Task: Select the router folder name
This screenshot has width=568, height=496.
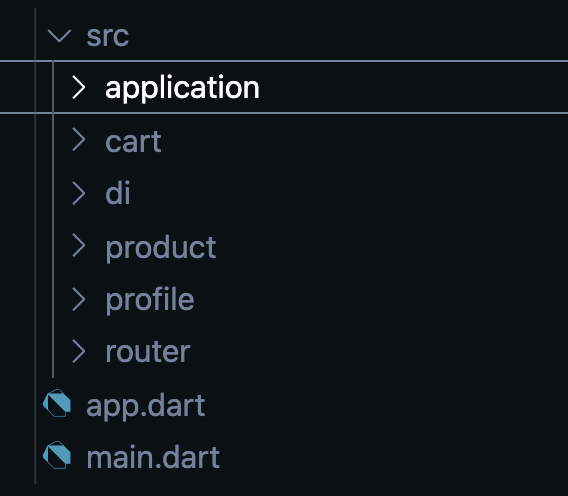Action: tap(148, 352)
